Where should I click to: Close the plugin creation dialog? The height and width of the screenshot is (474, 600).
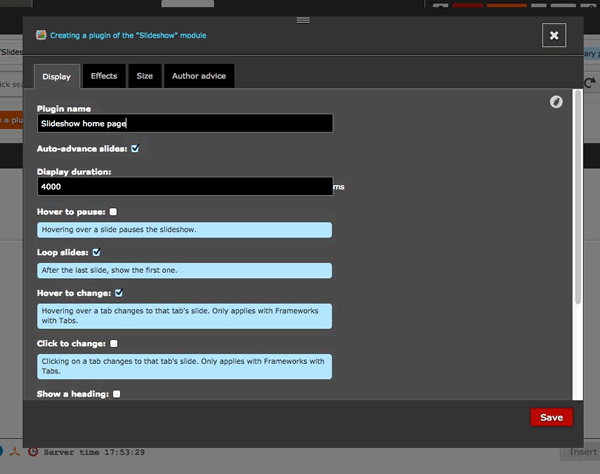point(554,35)
